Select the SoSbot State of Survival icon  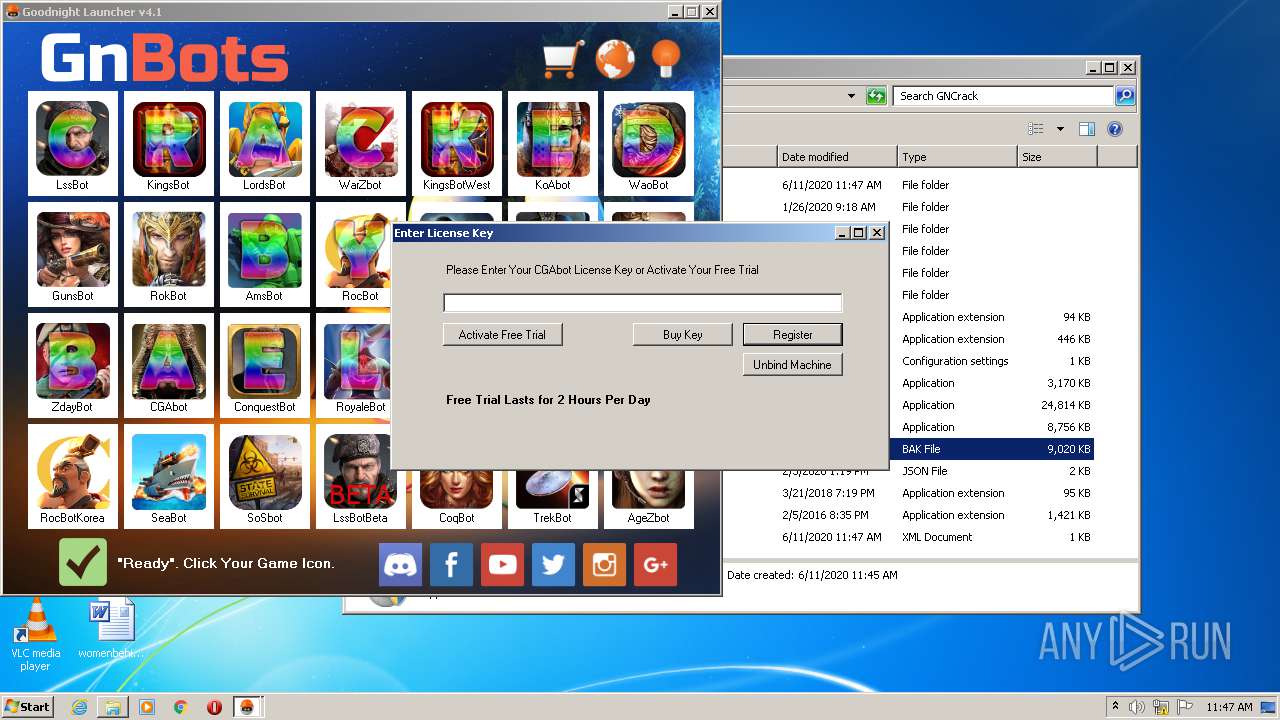pyautogui.click(x=264, y=476)
